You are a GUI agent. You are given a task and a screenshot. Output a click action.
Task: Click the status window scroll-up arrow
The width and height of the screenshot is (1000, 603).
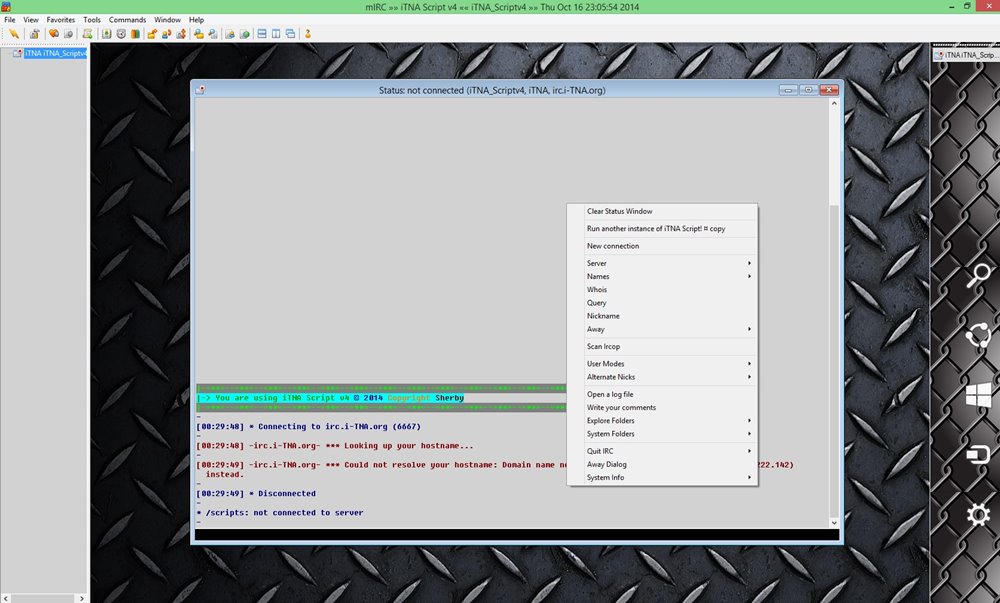[834, 103]
